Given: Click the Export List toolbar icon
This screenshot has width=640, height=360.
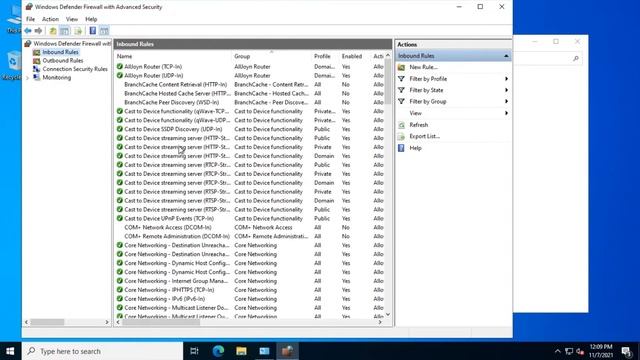Looking at the screenshot, I should [78, 31].
